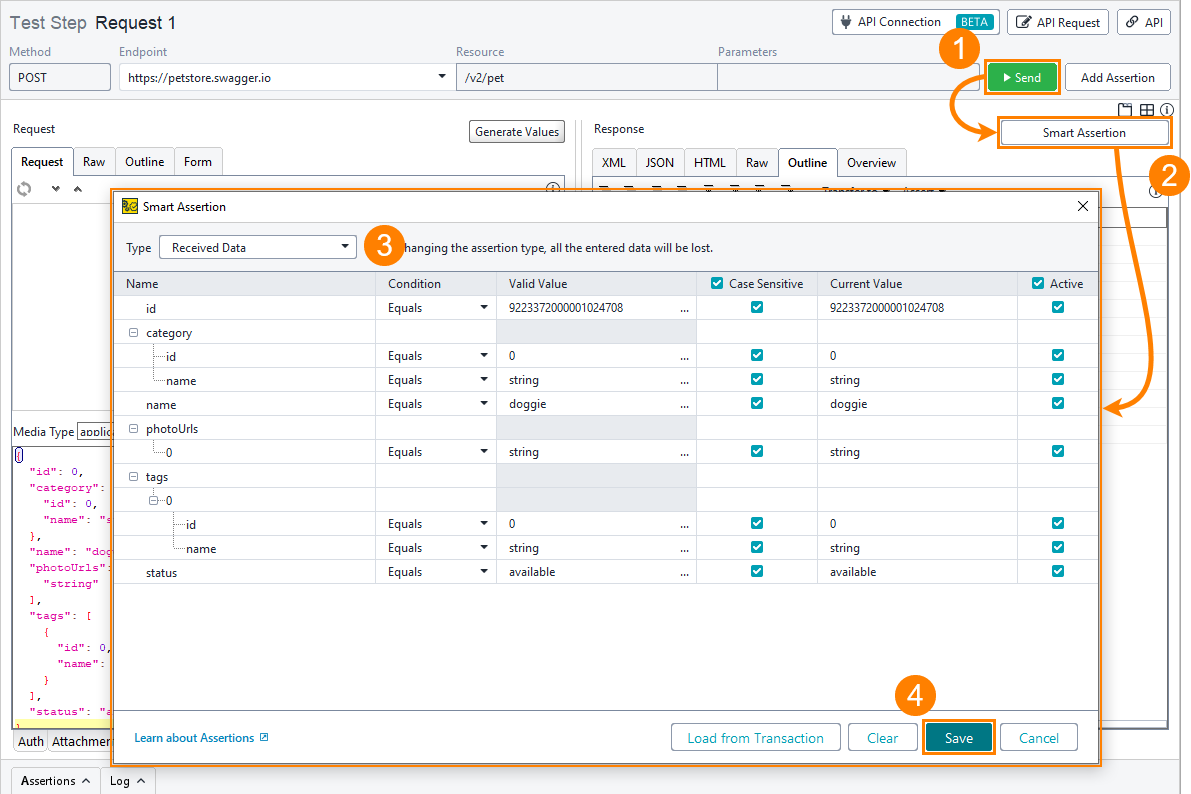Image resolution: width=1191 pixels, height=794 pixels.
Task: Open ellipsis editor for the doggie valid value
Action: [x=684, y=404]
